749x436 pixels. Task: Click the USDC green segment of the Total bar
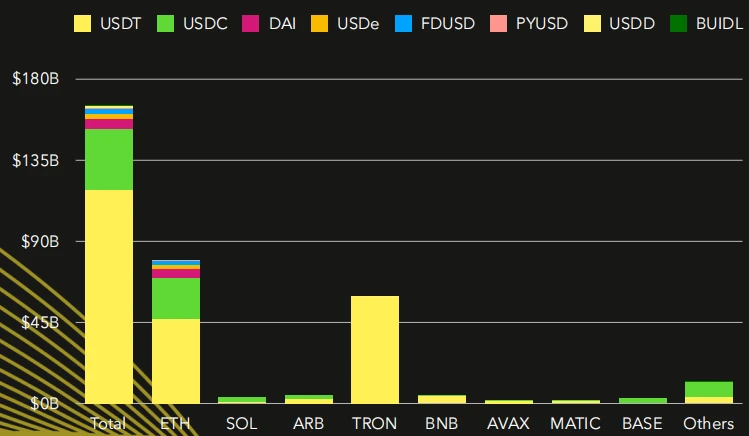(109, 159)
